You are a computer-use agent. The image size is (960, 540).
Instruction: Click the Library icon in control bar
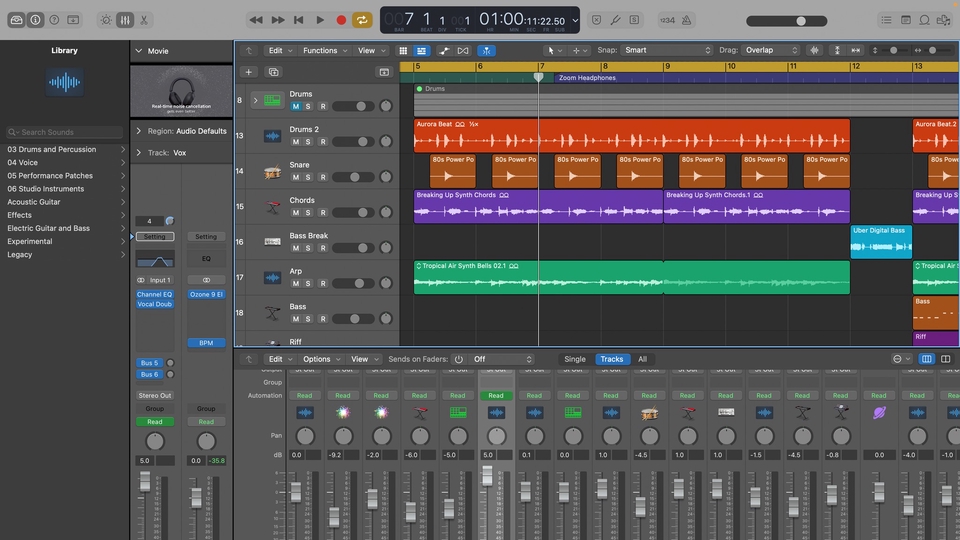tap(16, 20)
